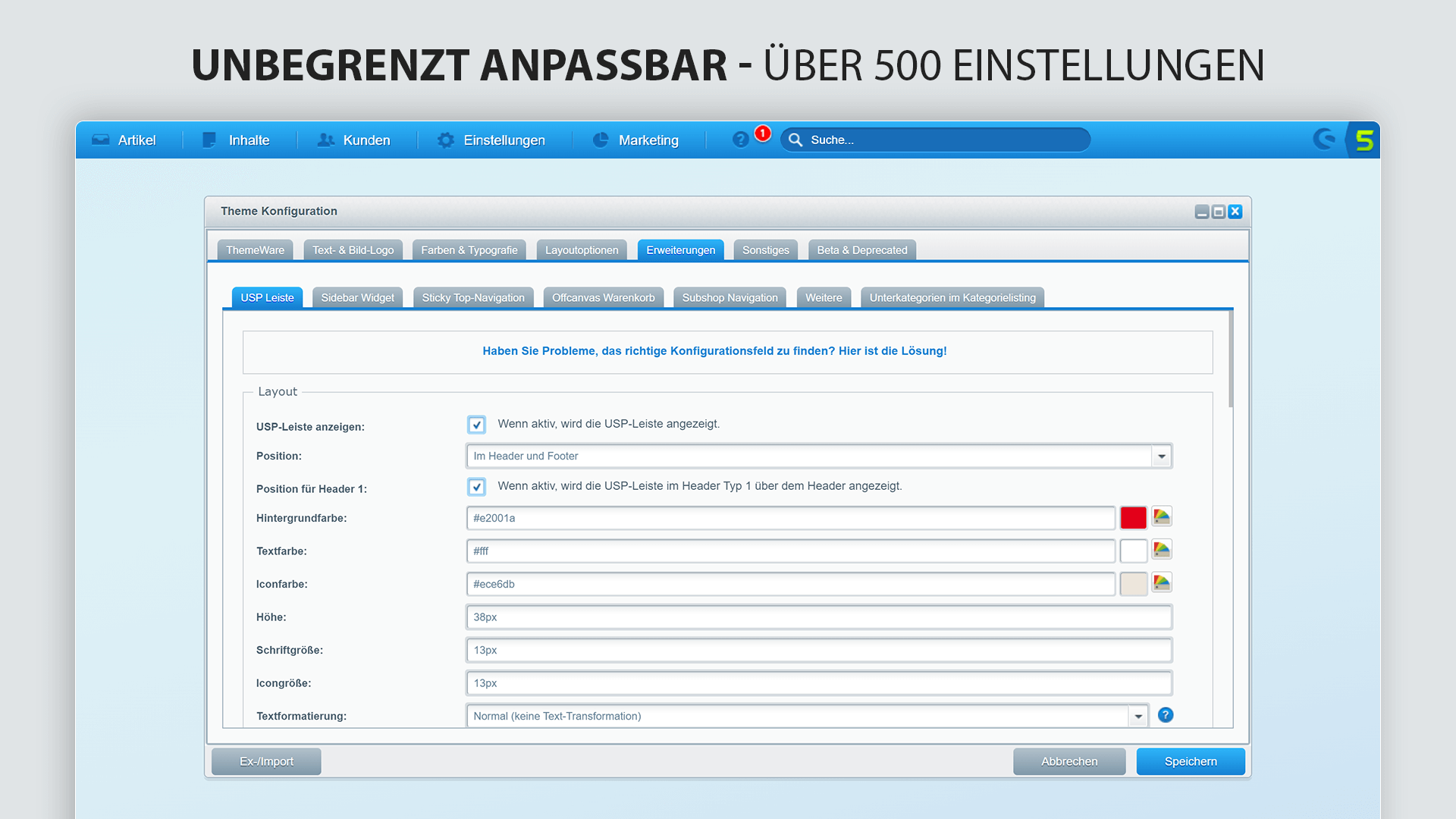The height and width of the screenshot is (819, 1456).
Task: Switch to the Sidebar Widget tab
Action: (357, 297)
